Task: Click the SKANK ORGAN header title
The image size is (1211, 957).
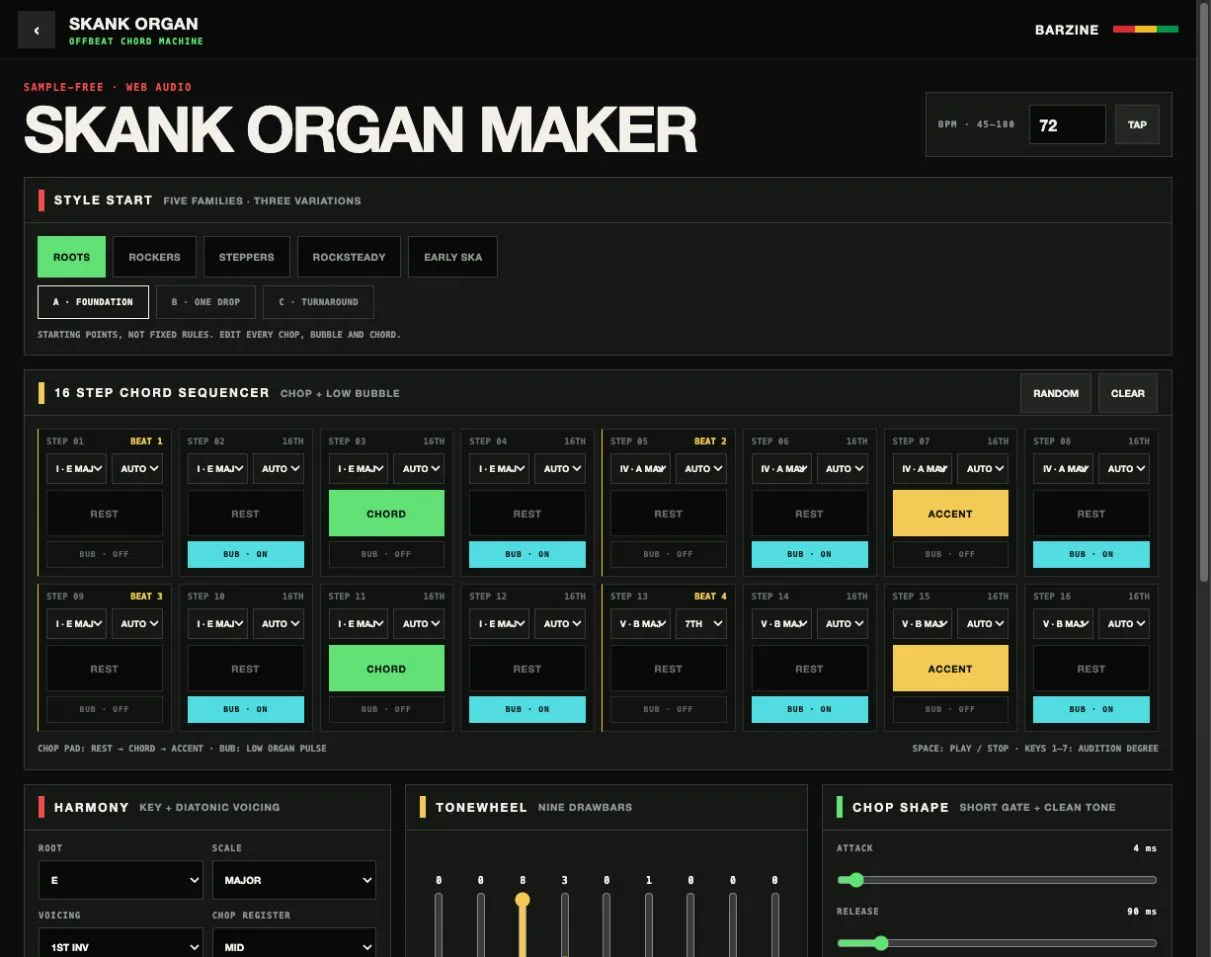Action: point(133,23)
